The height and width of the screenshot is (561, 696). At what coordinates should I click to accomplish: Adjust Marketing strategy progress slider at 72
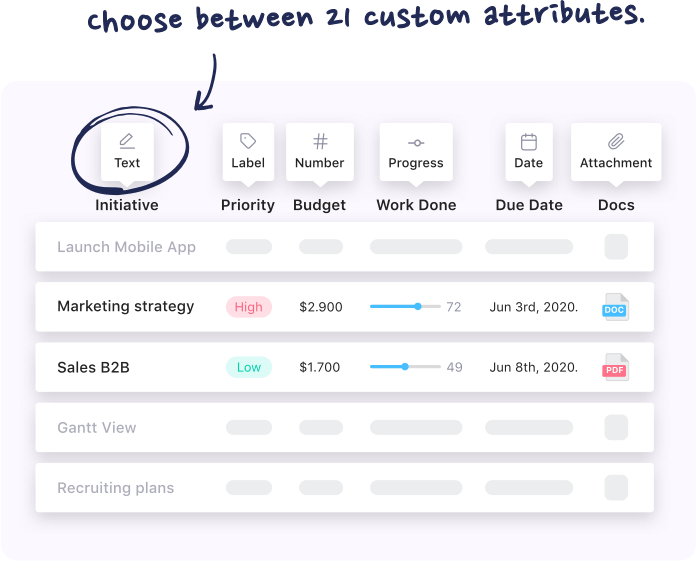click(418, 307)
